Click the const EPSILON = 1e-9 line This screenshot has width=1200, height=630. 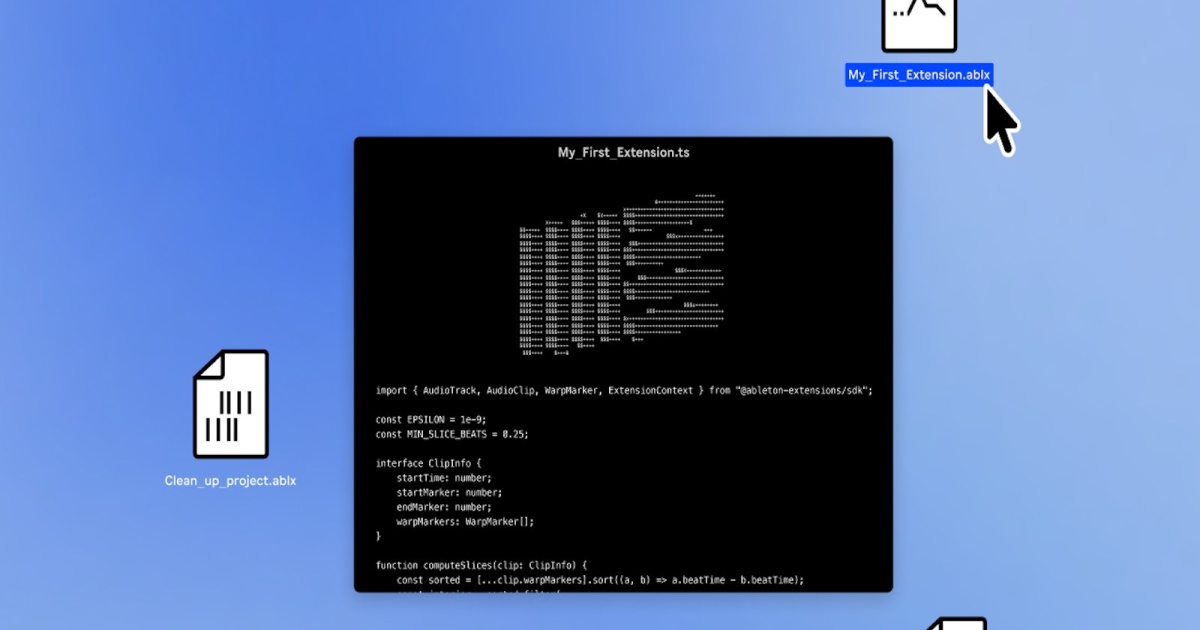pos(431,420)
